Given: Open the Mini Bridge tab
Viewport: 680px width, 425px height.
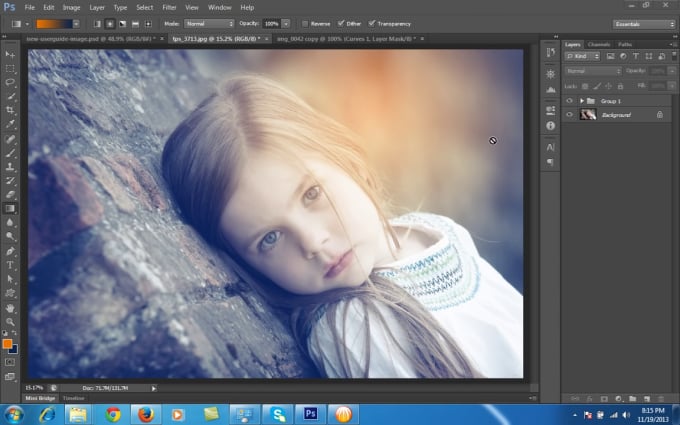Looking at the screenshot, I should coord(40,398).
